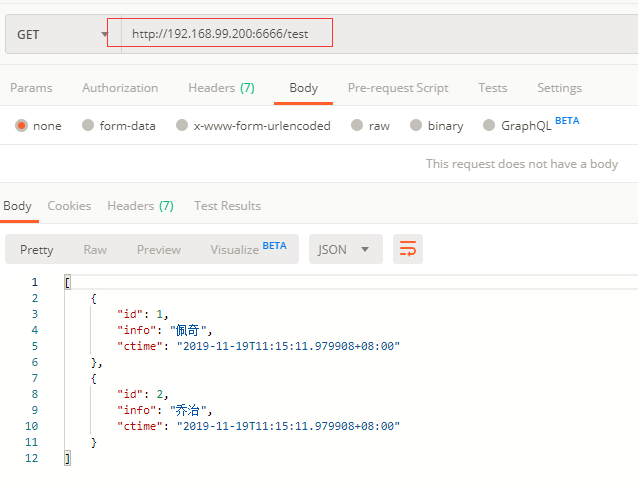Switch response view to Raw
Viewport: 638px width, 488px height.
[95, 249]
